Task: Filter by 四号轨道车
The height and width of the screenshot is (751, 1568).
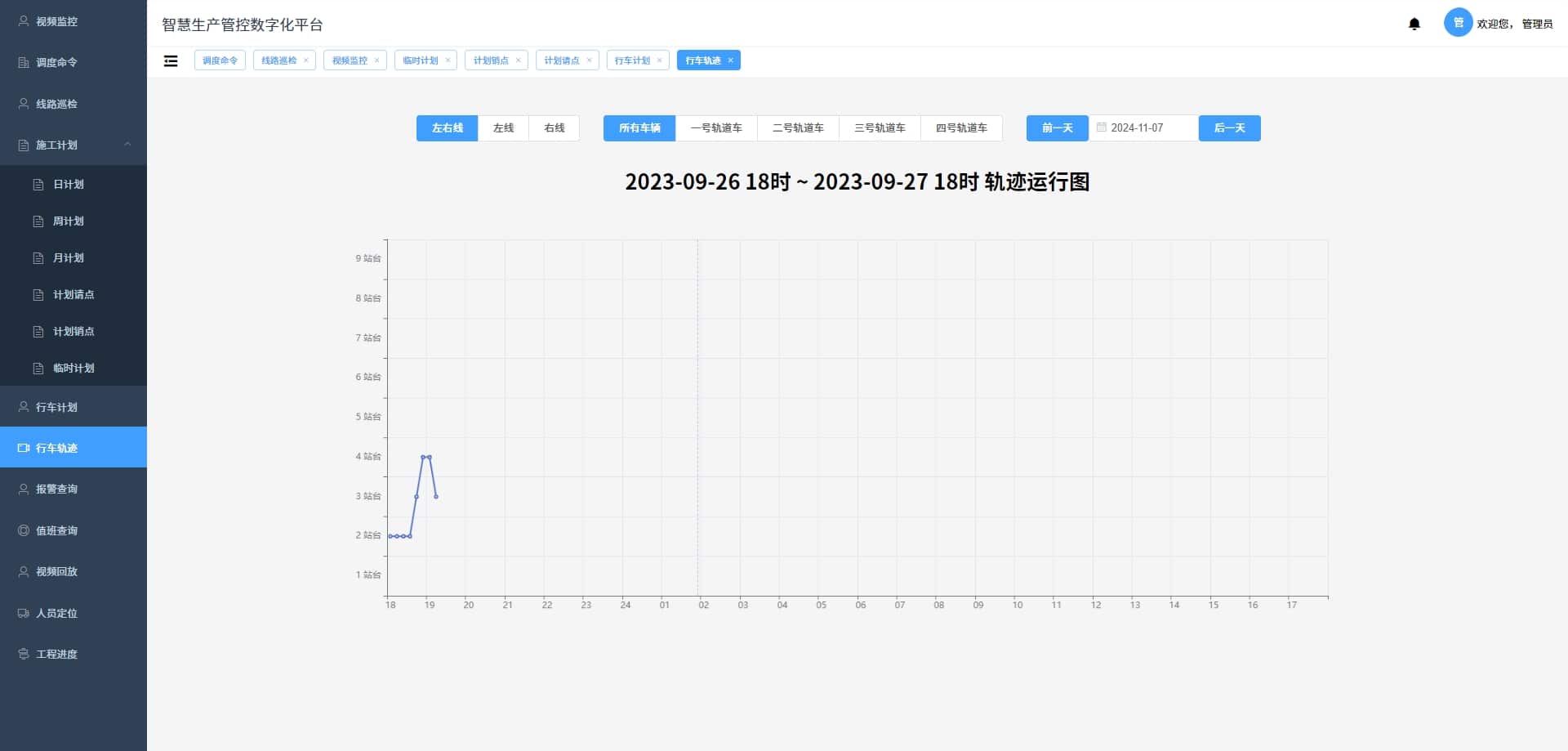Action: (x=961, y=128)
